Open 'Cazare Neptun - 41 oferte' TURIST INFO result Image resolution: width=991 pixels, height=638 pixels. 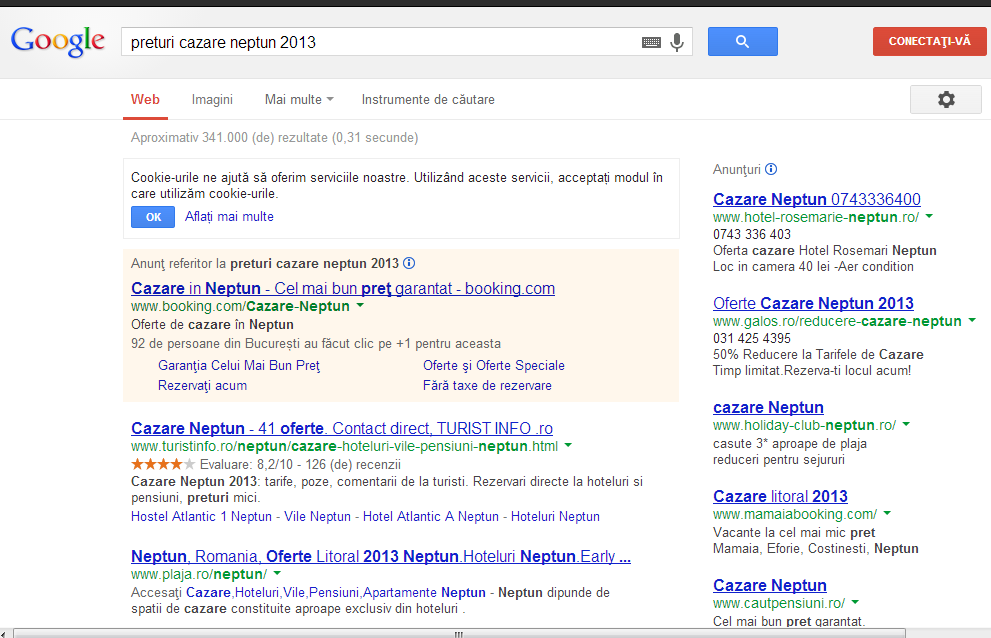pos(342,428)
